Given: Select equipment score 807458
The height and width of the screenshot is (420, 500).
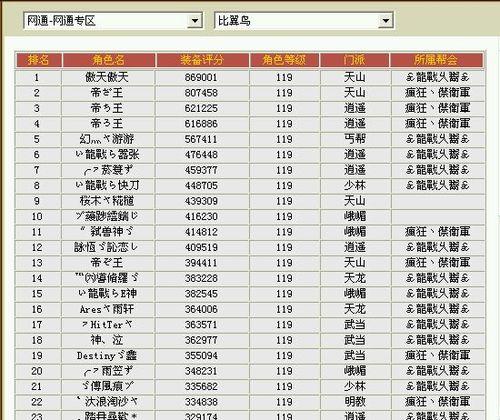Looking at the screenshot, I should point(201,93).
